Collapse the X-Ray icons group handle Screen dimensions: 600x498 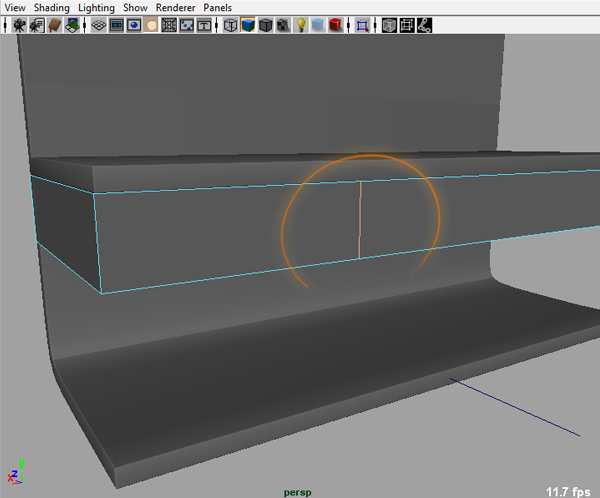(x=375, y=25)
